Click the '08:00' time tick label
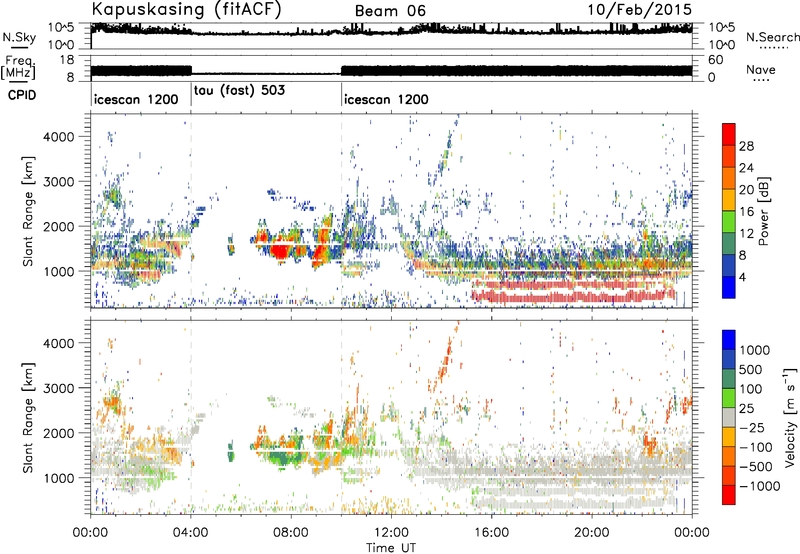 coord(291,533)
